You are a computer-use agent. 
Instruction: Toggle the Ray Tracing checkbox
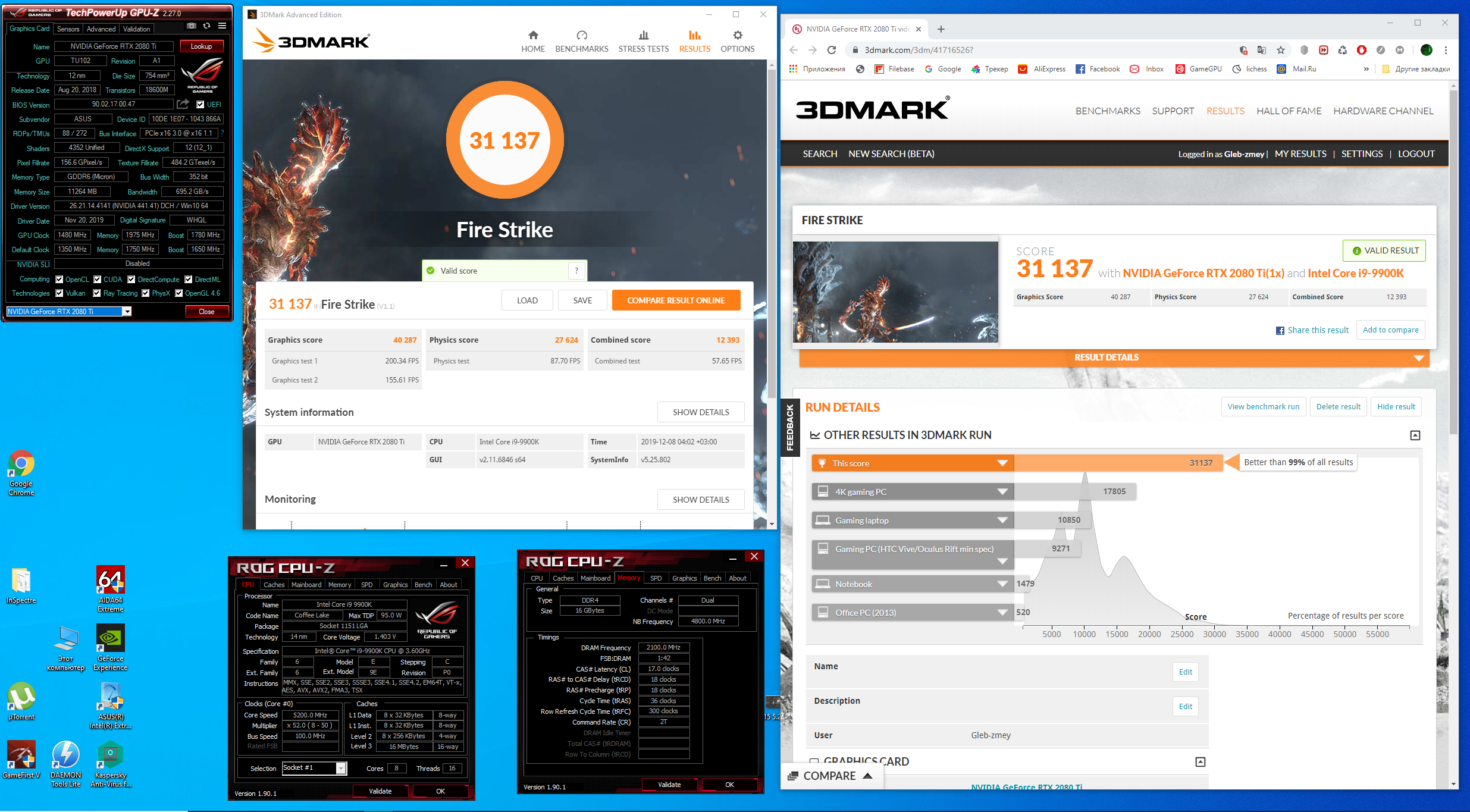pyautogui.click(x=97, y=293)
